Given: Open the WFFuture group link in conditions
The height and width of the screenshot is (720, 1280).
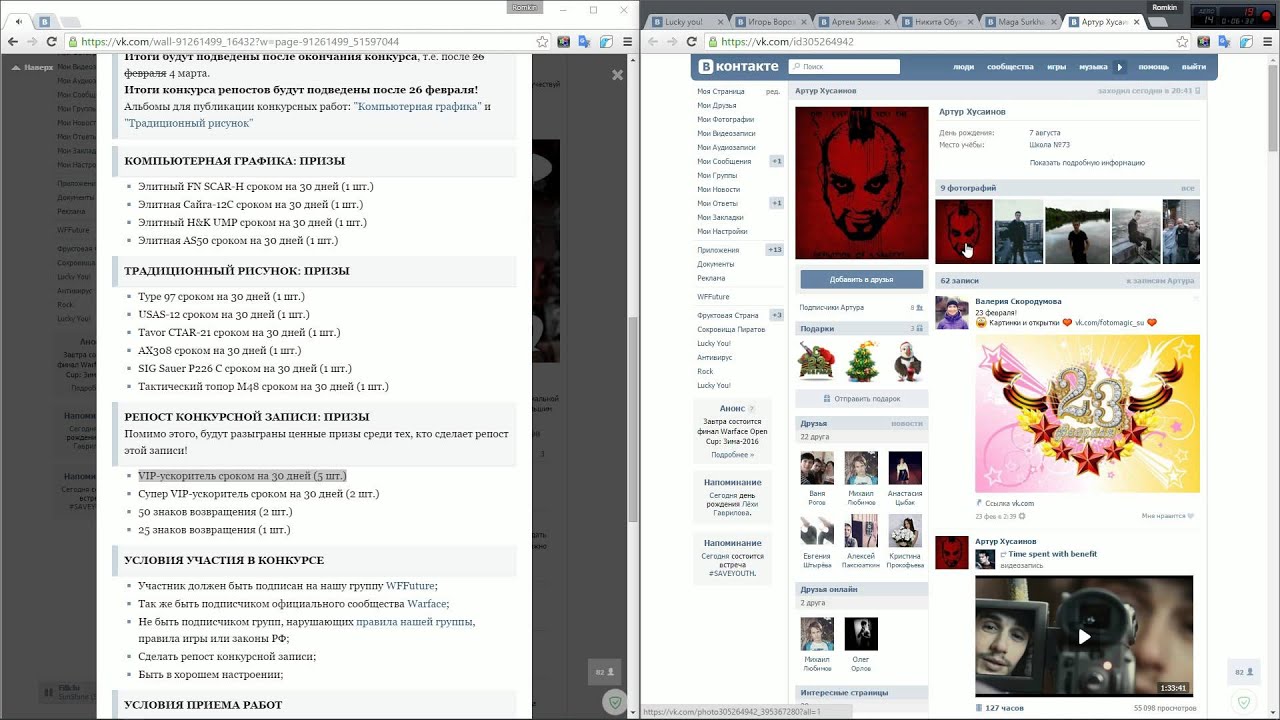Looking at the screenshot, I should coord(410,586).
